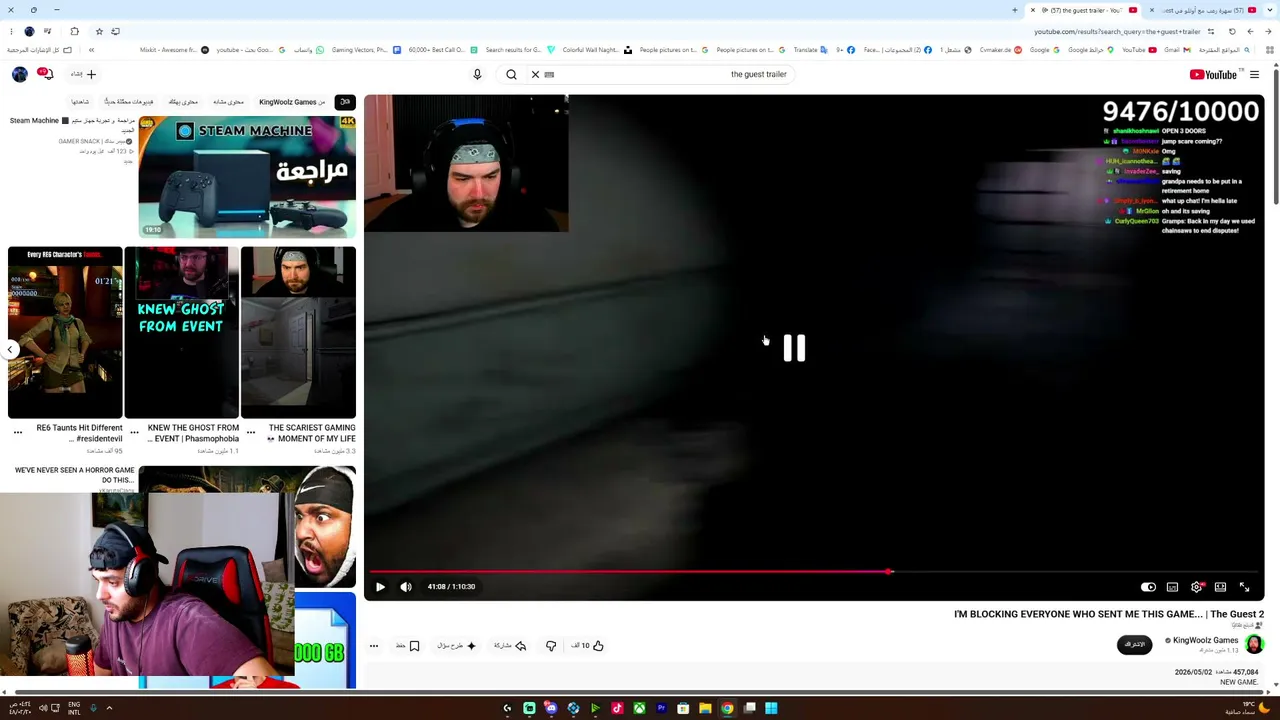Launch Premiere Pro from the taskbar

661,708
